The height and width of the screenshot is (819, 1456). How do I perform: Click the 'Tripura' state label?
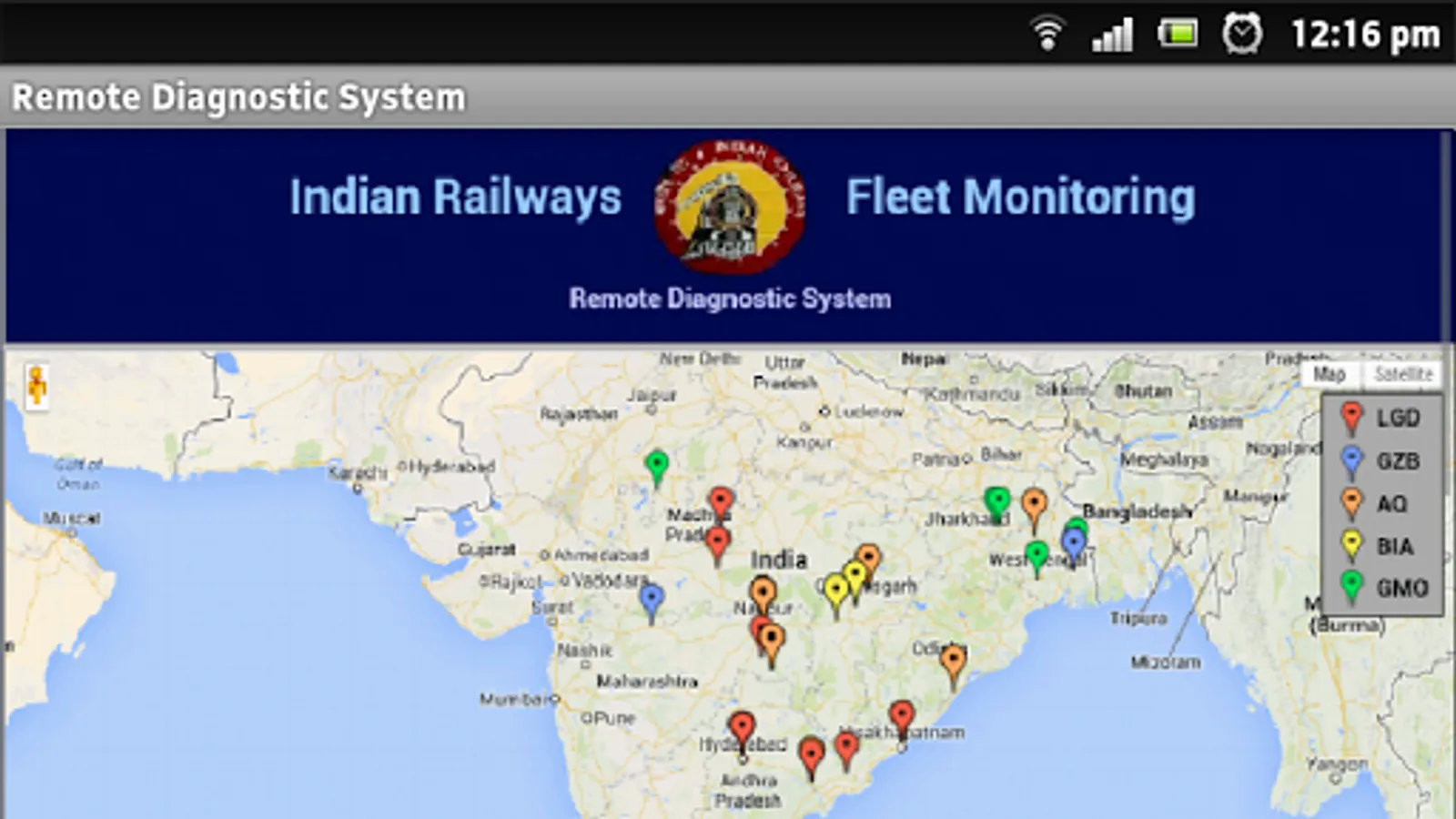[x=1138, y=619]
